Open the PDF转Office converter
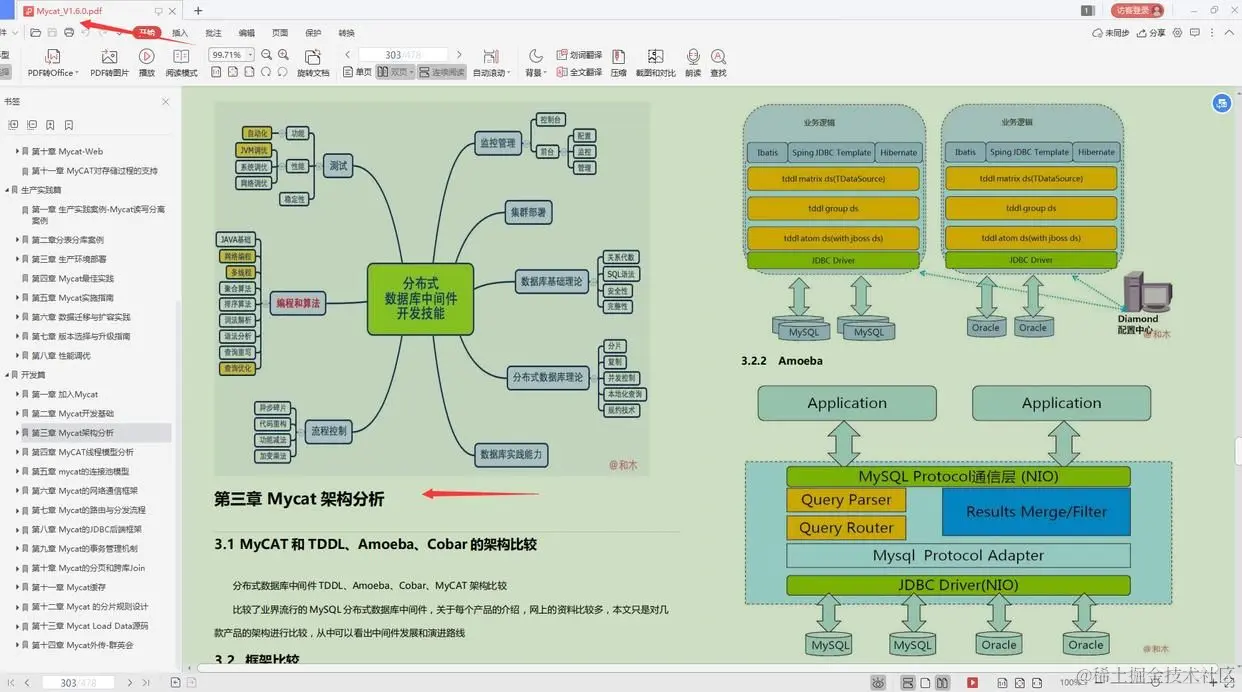 pos(52,62)
